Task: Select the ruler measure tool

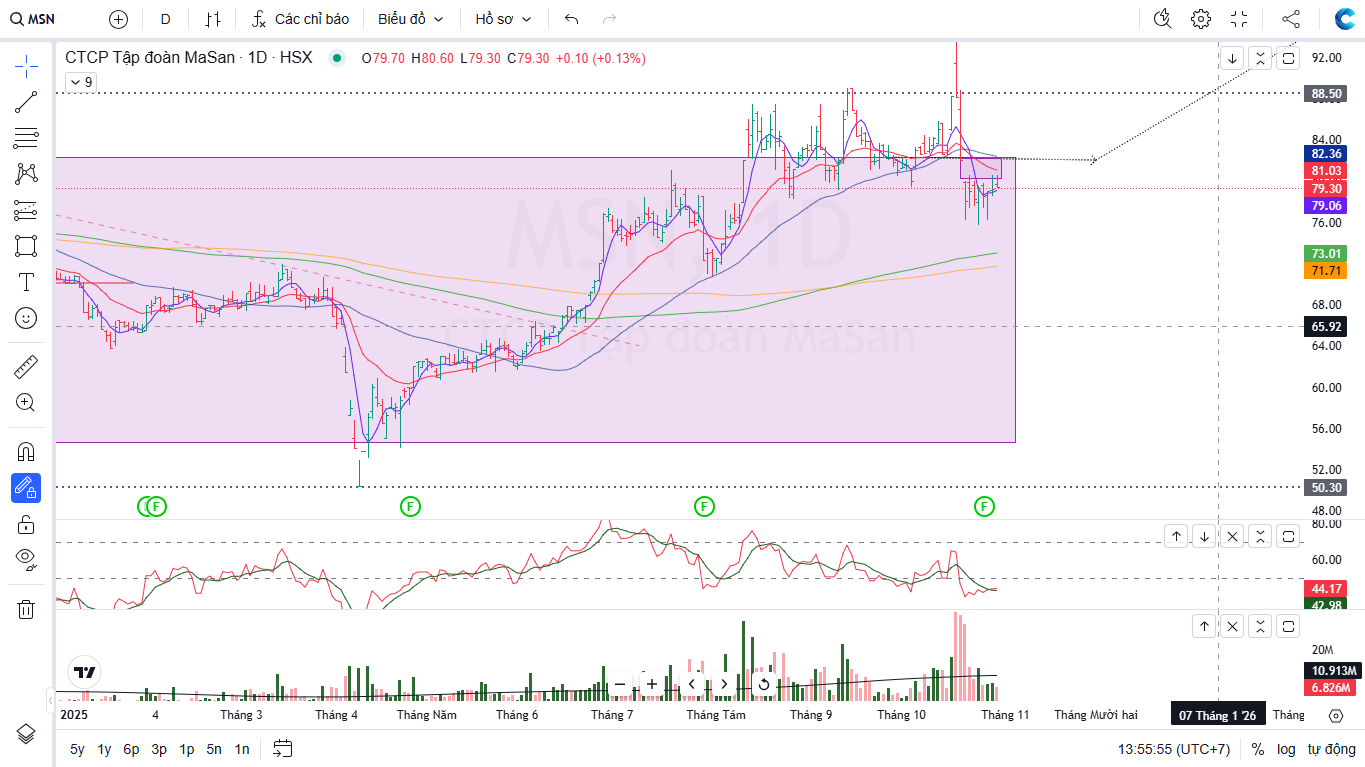Action: 26,367
